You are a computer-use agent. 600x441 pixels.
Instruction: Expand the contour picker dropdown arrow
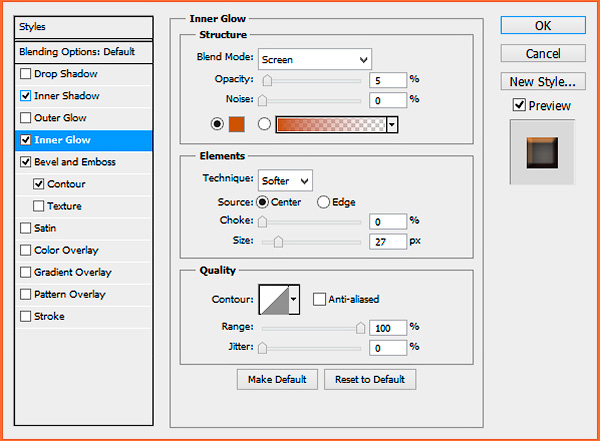point(294,299)
